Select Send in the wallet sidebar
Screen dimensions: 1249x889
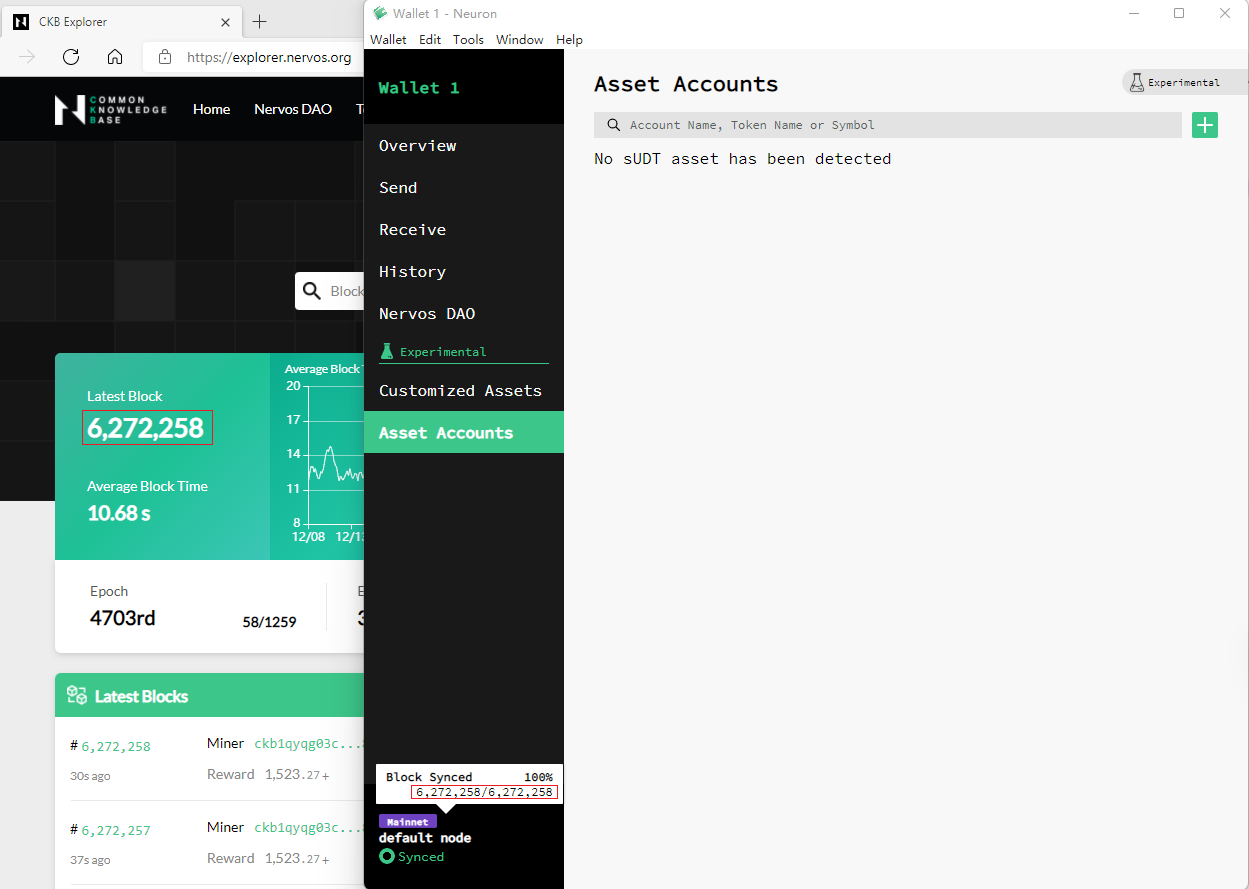coord(398,188)
